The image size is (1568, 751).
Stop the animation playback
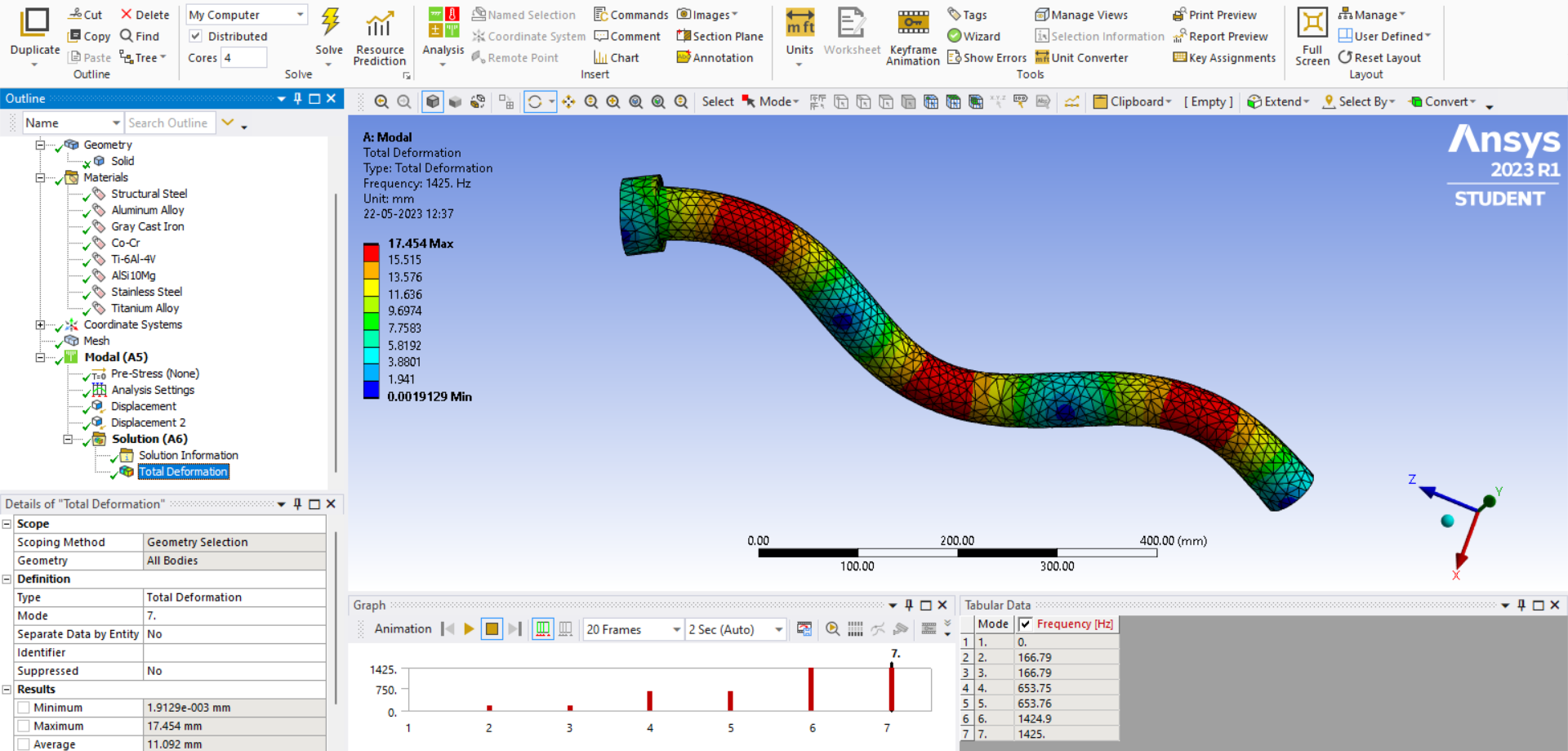(x=492, y=628)
